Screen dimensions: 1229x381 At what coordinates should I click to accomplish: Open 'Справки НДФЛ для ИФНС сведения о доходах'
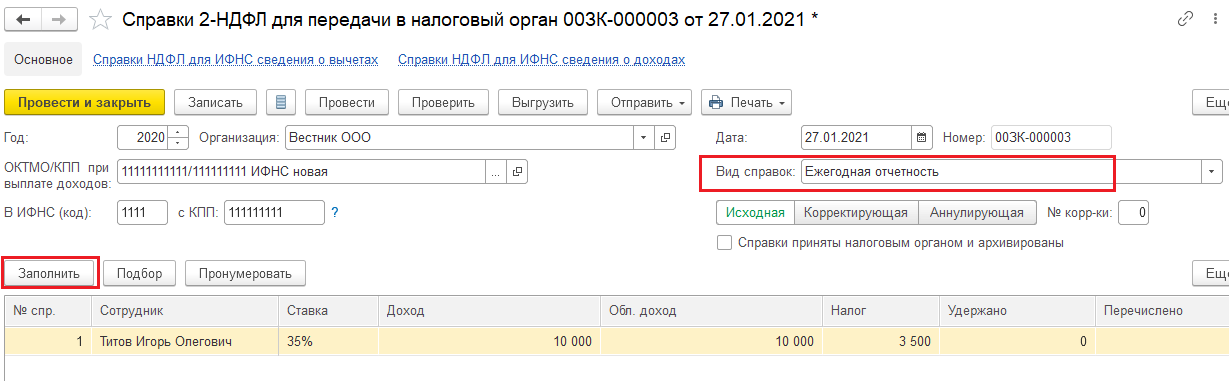point(541,60)
